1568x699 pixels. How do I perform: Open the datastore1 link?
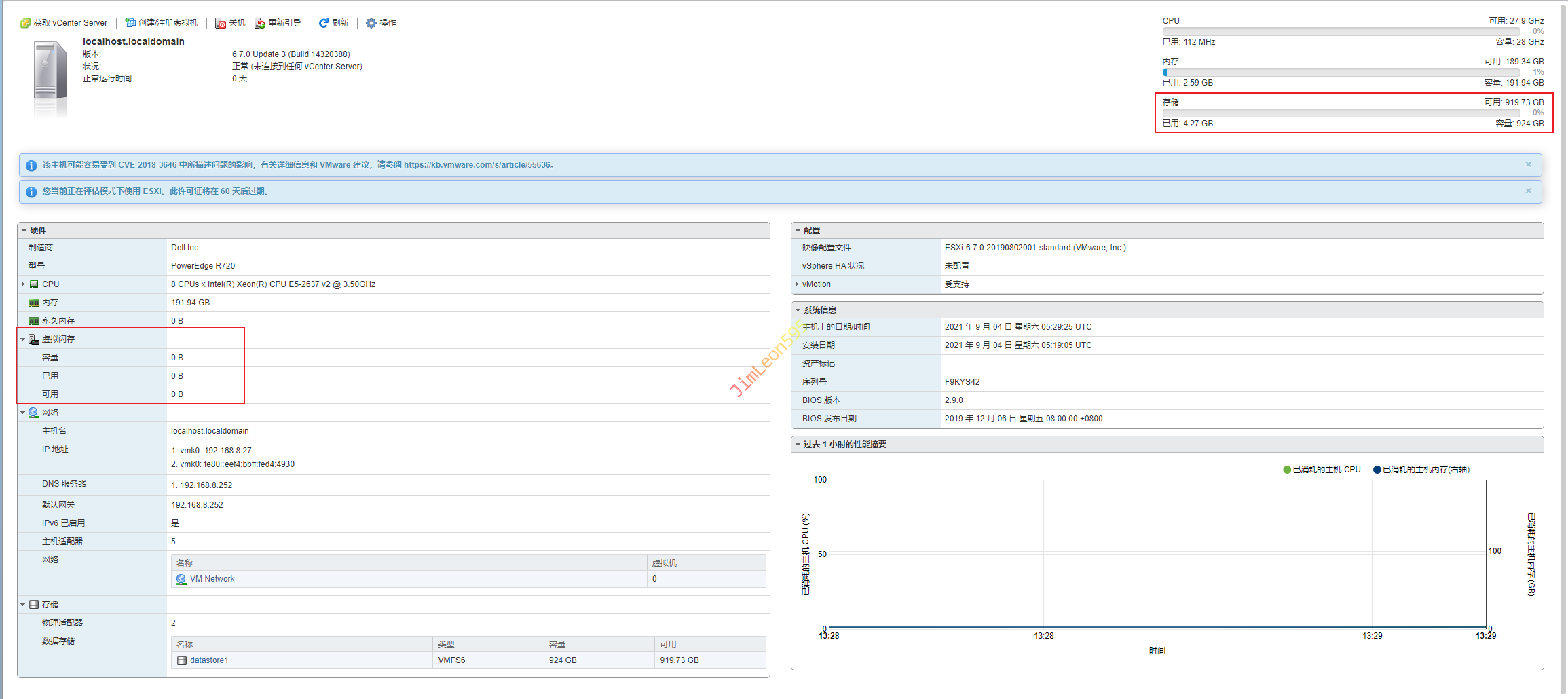pyautogui.click(x=209, y=660)
